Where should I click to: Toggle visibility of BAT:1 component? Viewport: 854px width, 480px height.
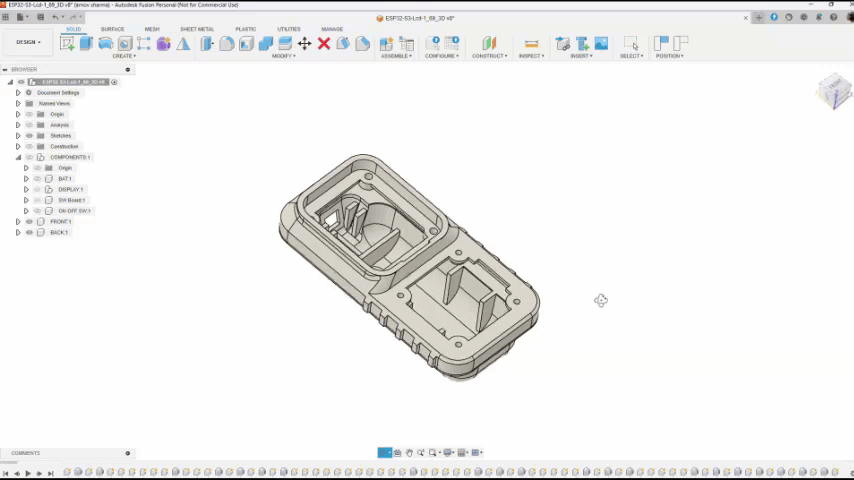(37, 179)
